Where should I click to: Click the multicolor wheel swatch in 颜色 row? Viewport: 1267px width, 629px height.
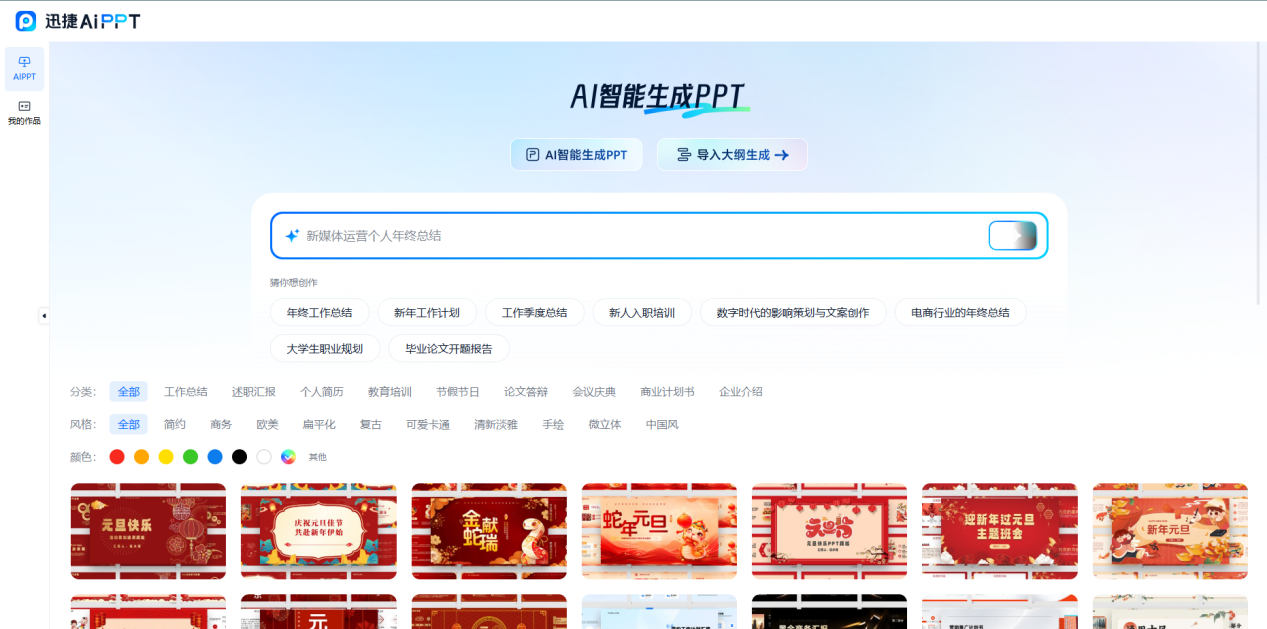coord(287,456)
